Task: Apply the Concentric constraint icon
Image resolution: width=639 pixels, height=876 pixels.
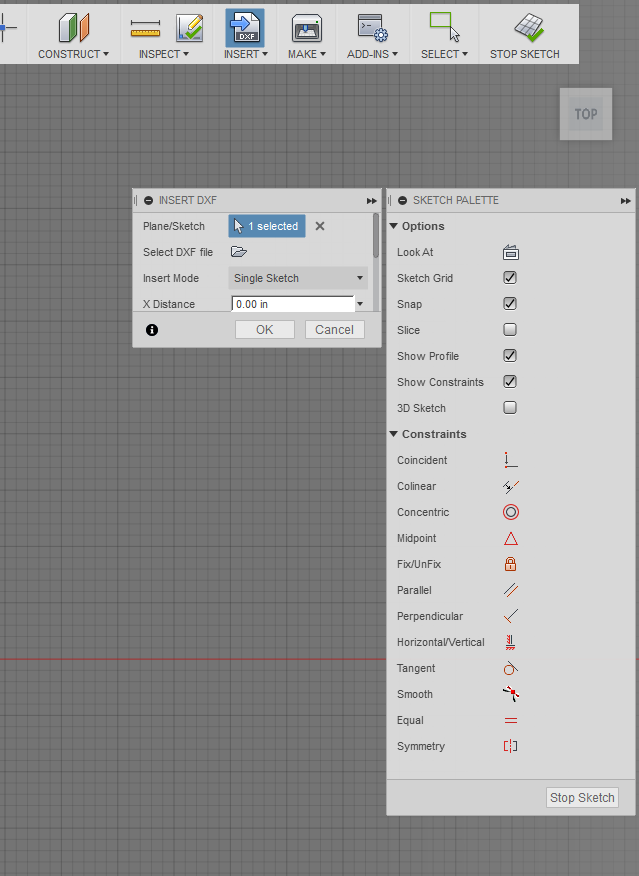Action: coord(511,512)
